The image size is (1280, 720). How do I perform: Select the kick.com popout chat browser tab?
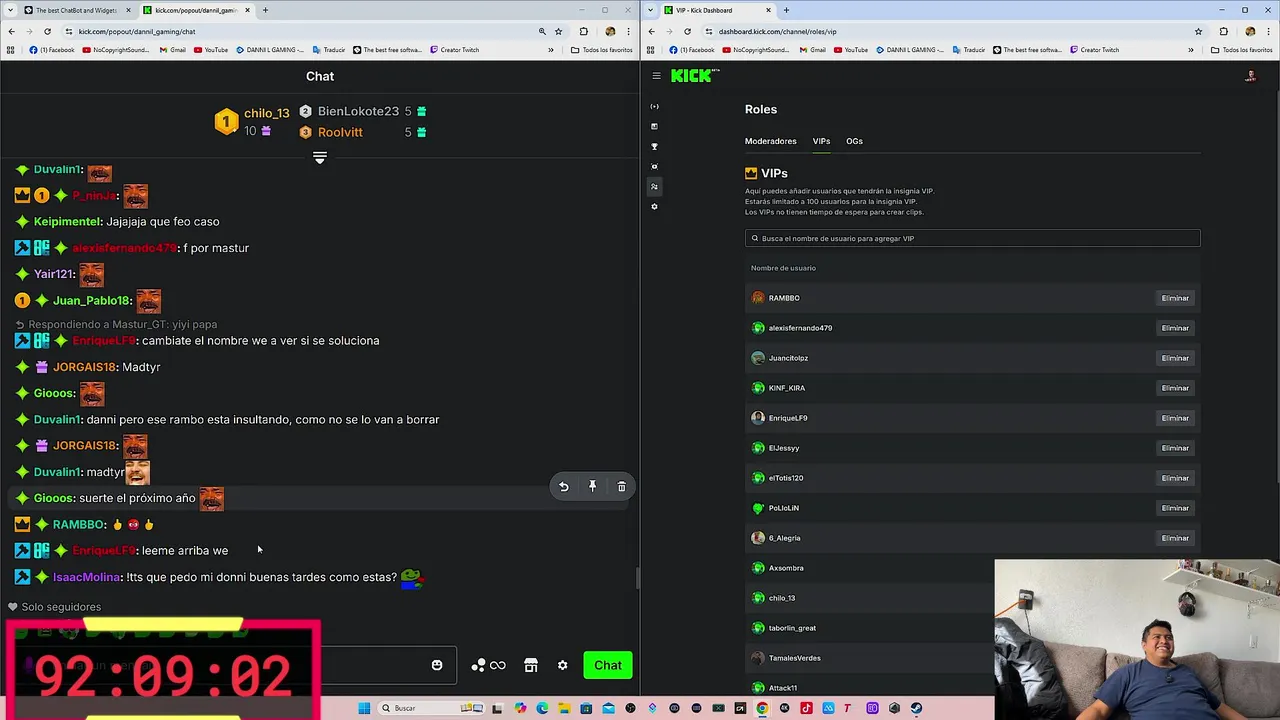point(195,10)
